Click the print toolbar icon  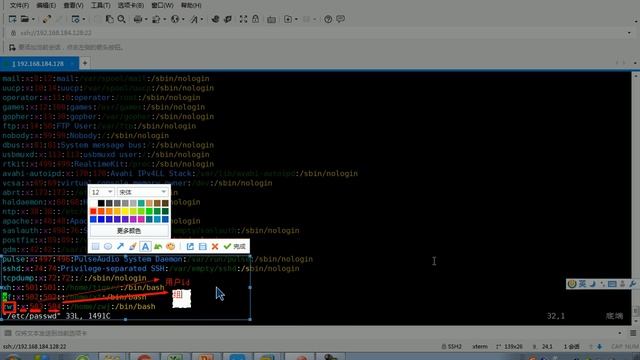pos(138,19)
